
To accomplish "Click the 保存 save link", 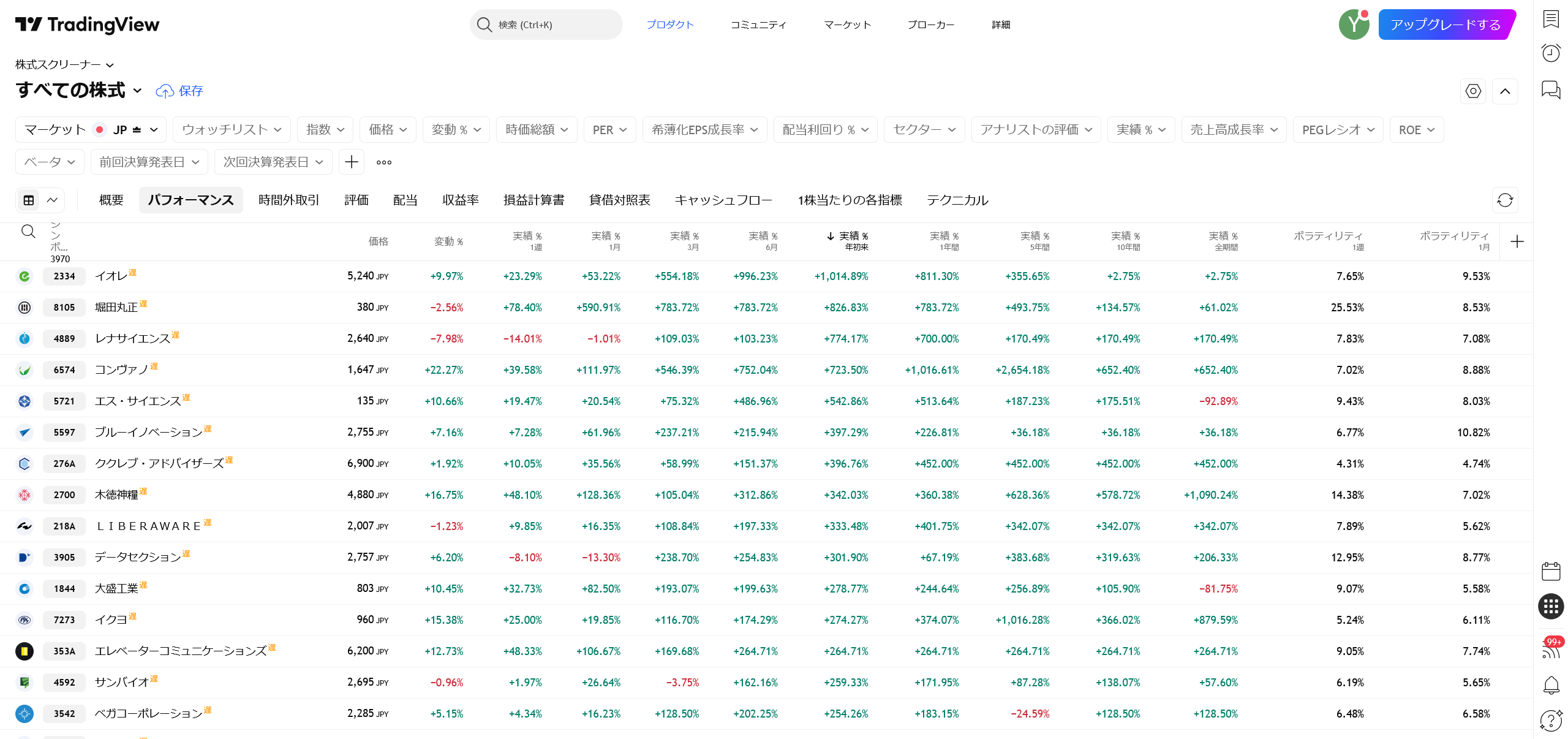I will (x=190, y=91).
